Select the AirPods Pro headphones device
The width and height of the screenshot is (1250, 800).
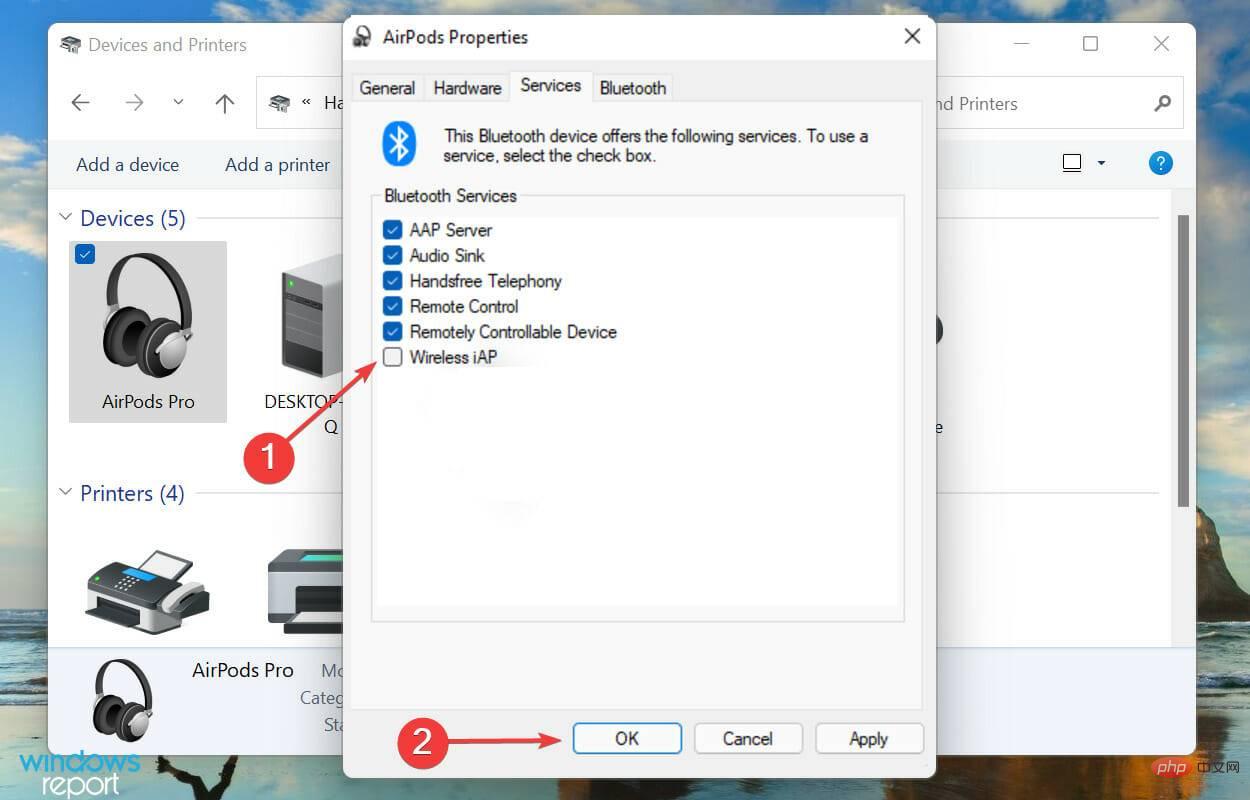click(x=148, y=331)
